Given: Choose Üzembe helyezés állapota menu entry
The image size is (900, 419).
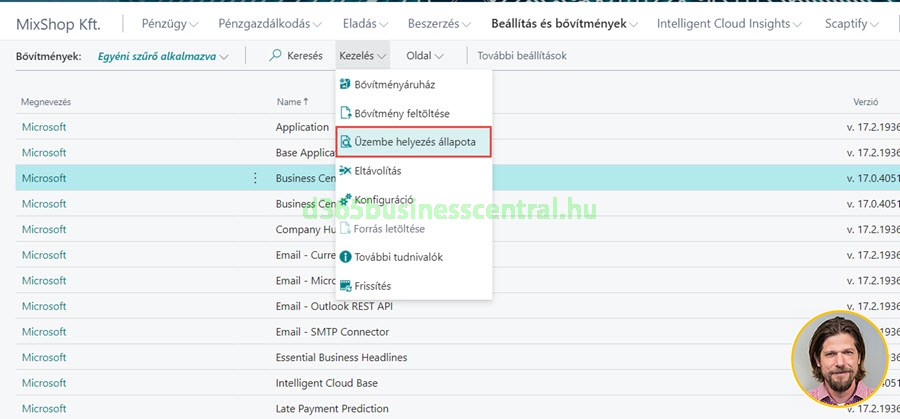Looking at the screenshot, I should click(414, 142).
